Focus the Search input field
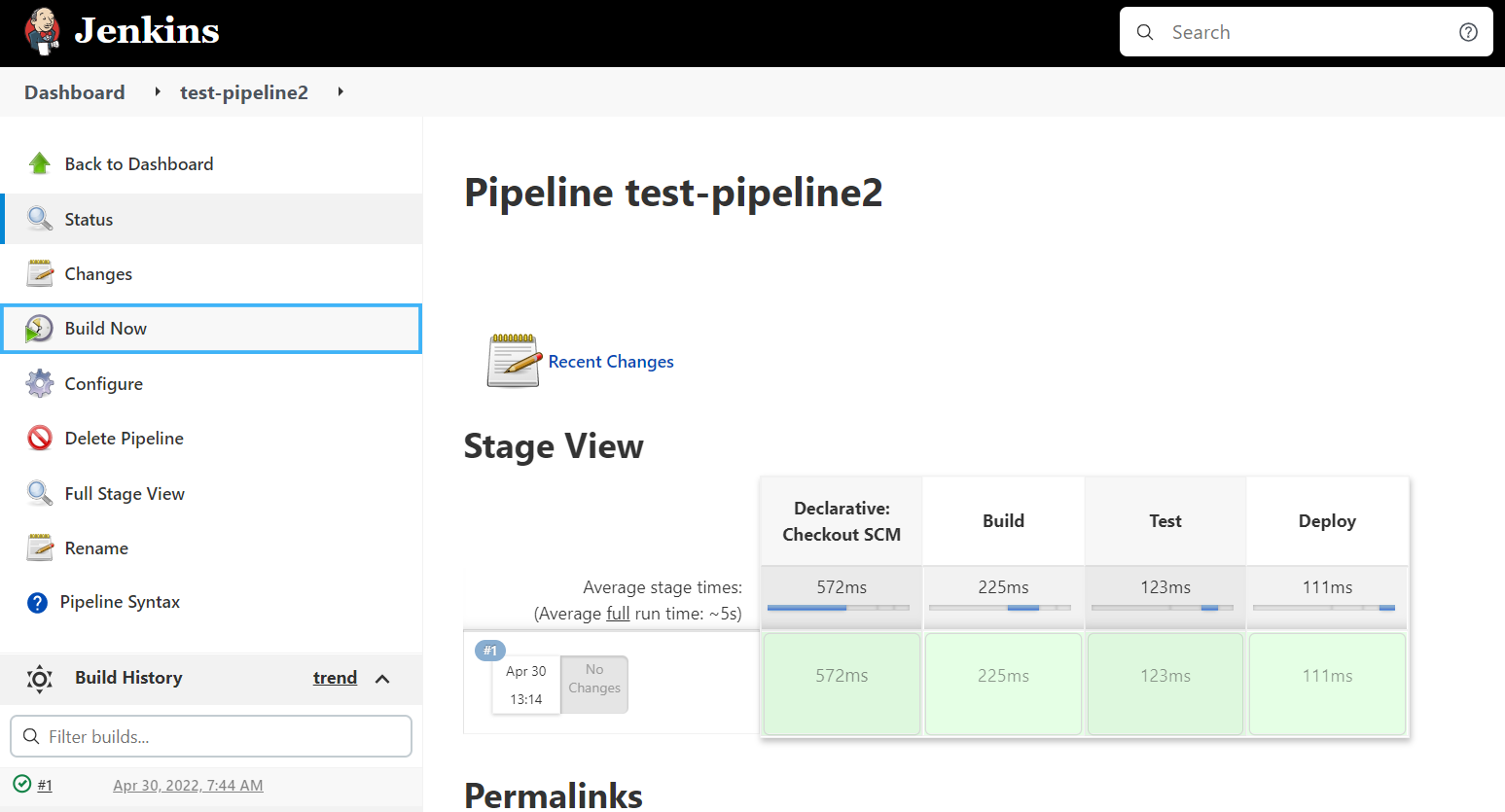This screenshot has height=812, width=1505. [x=1307, y=32]
